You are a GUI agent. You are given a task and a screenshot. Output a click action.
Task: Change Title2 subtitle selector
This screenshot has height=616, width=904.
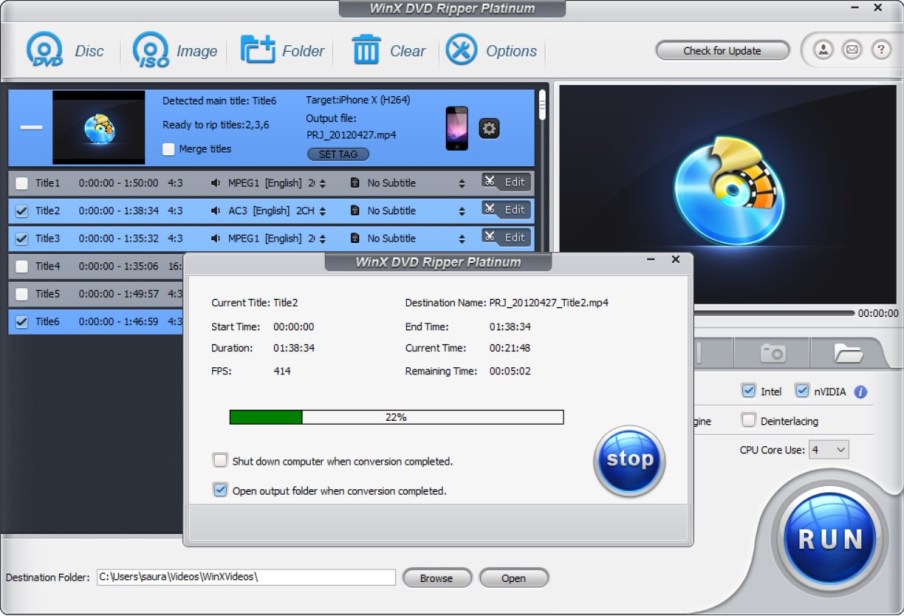[x=462, y=211]
